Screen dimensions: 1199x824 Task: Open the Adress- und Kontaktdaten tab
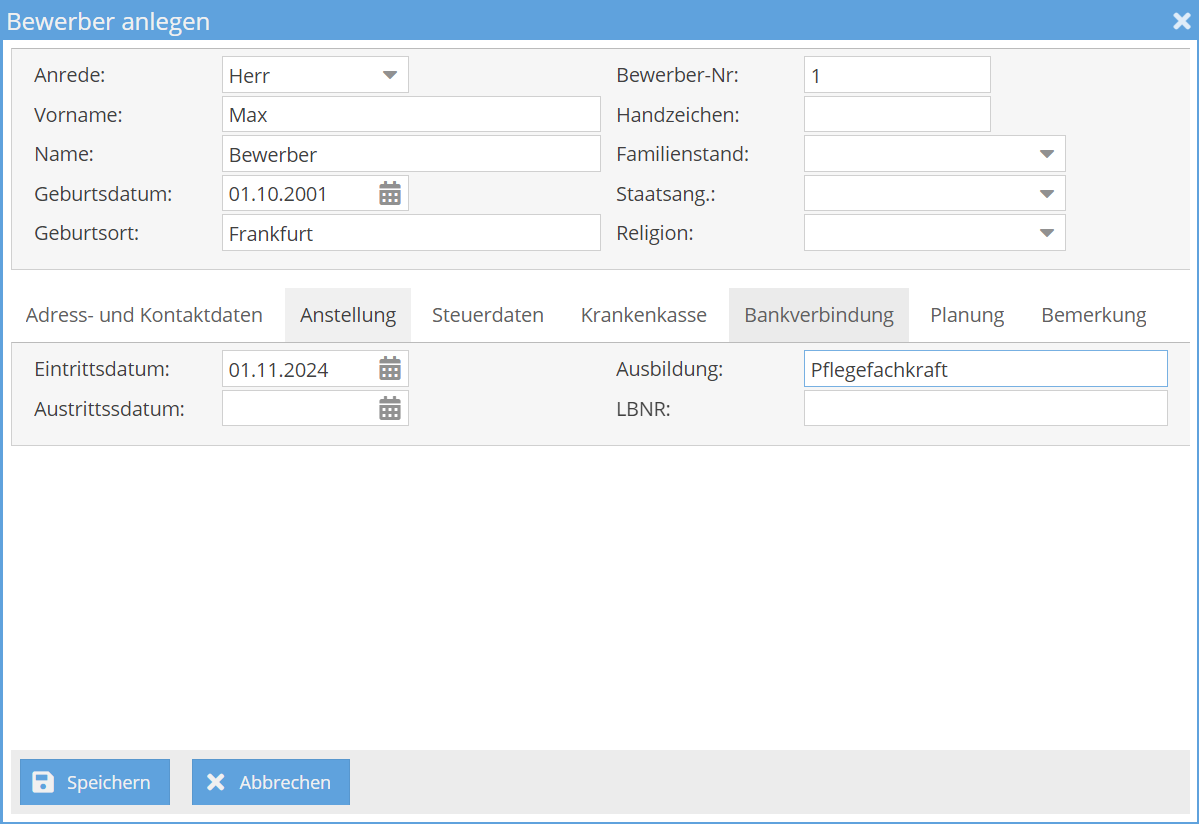[143, 314]
